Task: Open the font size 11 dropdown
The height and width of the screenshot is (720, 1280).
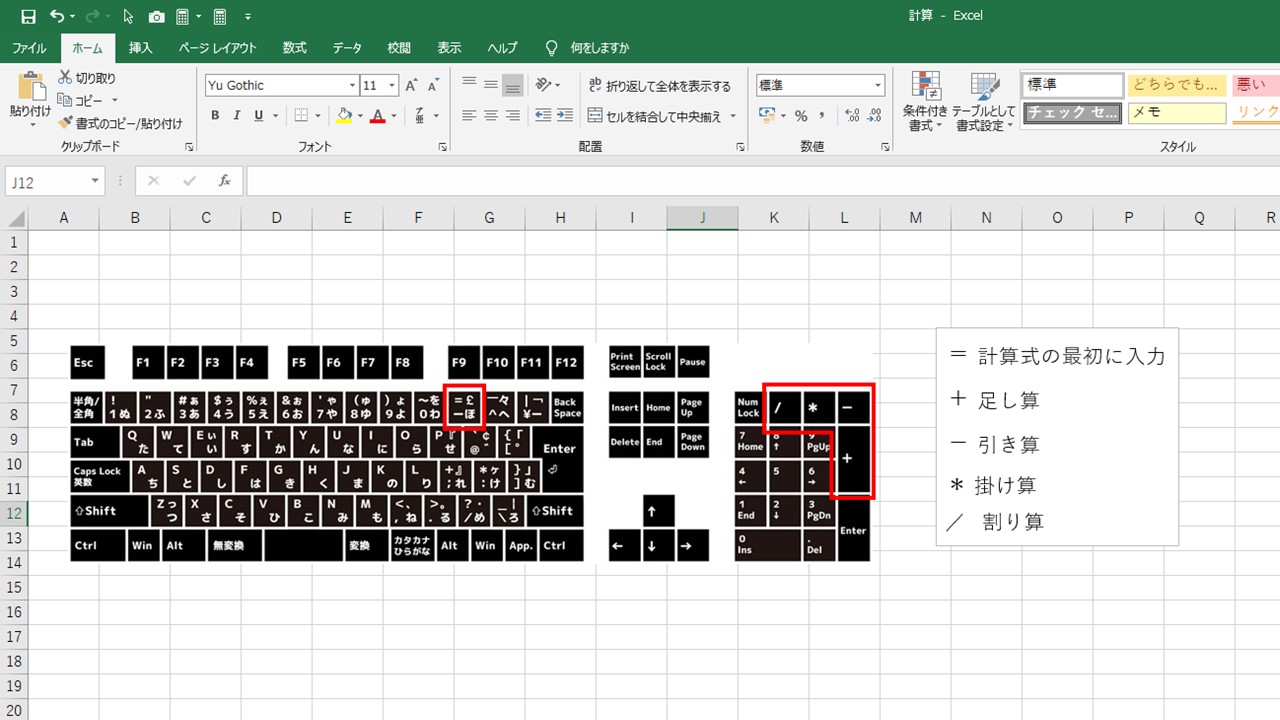Action: point(392,86)
